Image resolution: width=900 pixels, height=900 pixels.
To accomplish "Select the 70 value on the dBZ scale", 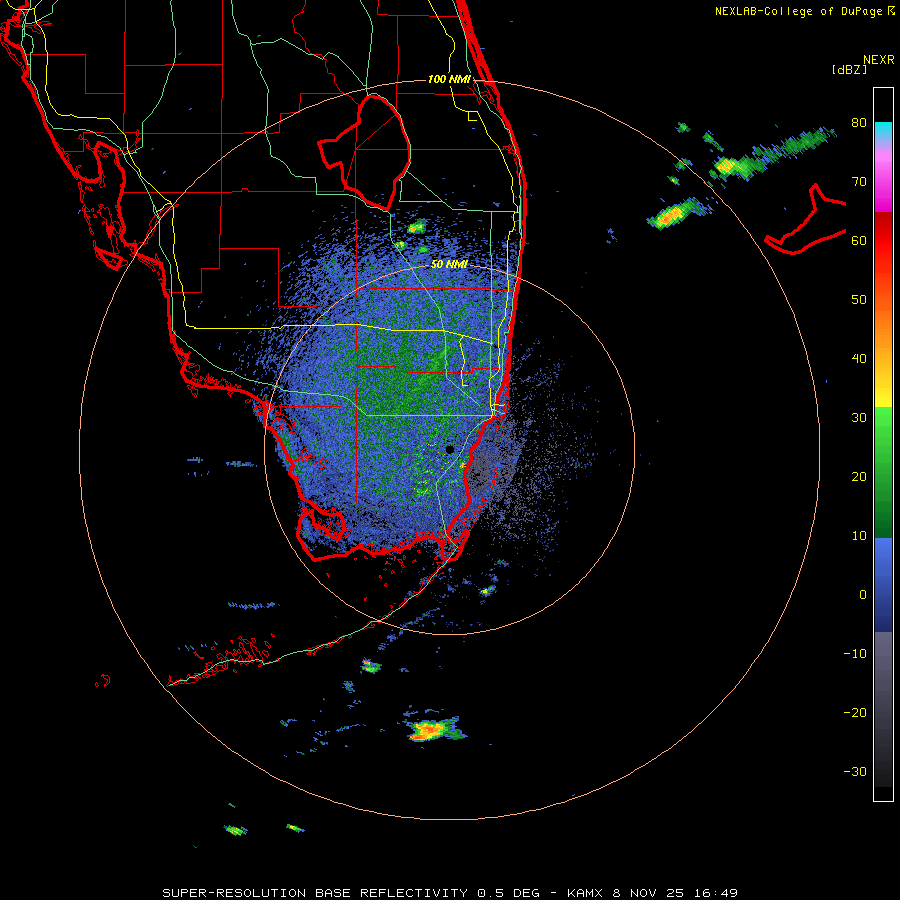I will point(859,182).
